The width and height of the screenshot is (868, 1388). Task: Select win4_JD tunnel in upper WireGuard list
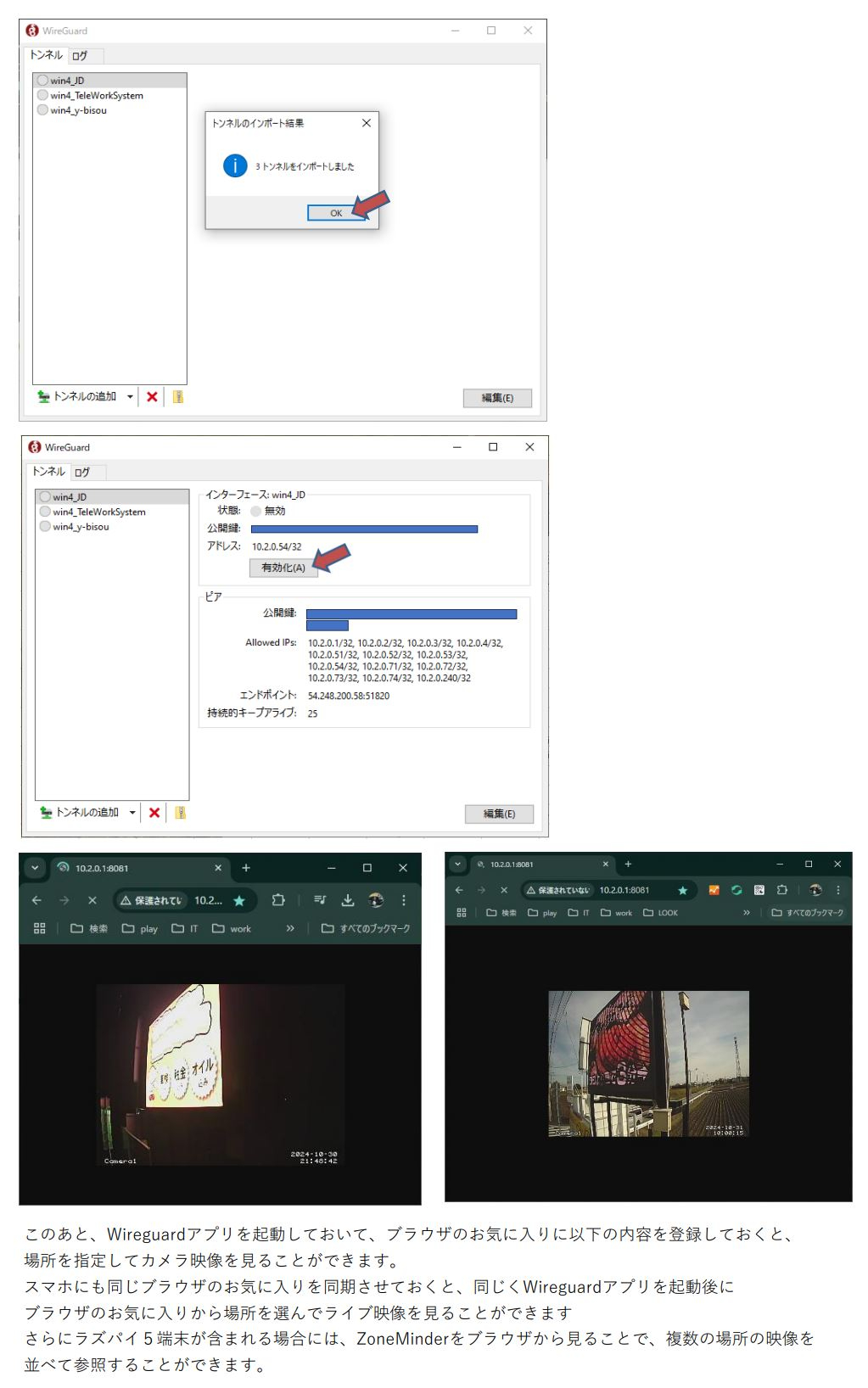point(109,81)
